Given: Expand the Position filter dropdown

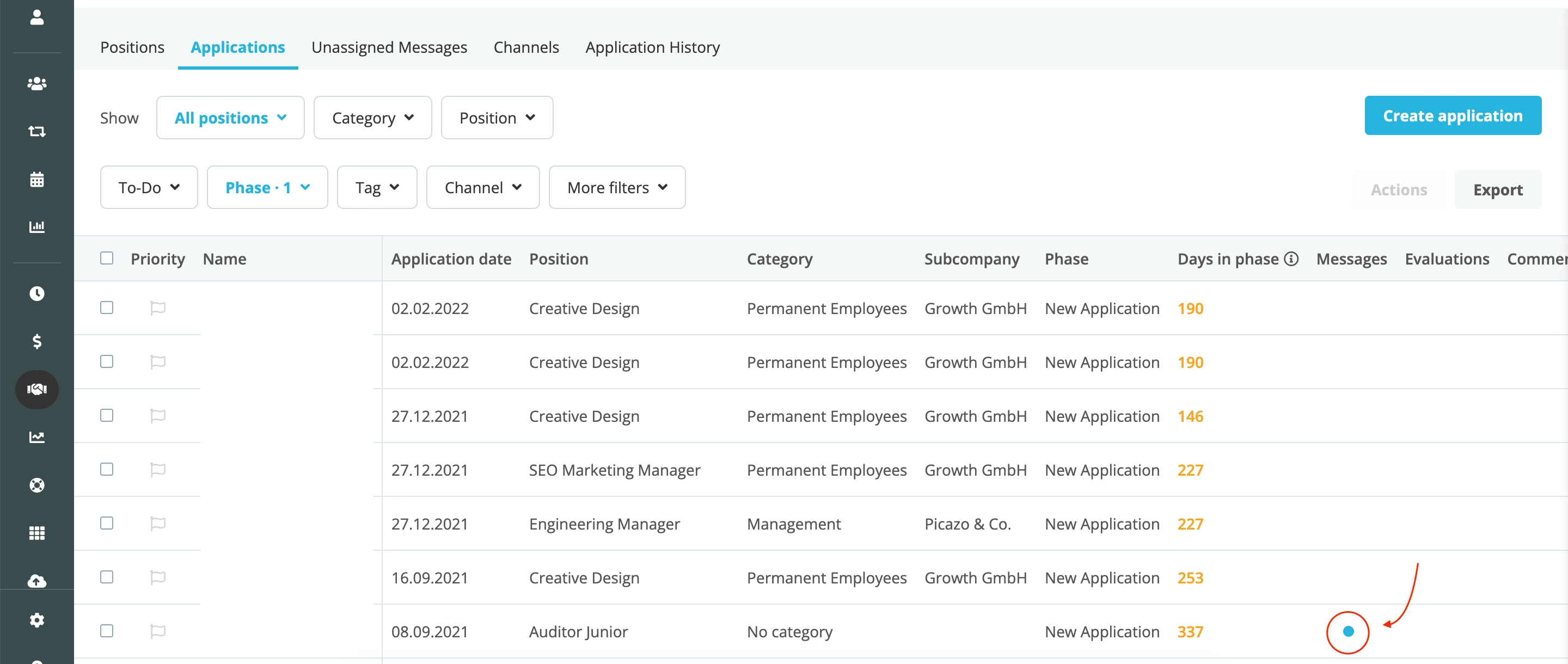Looking at the screenshot, I should [x=497, y=118].
